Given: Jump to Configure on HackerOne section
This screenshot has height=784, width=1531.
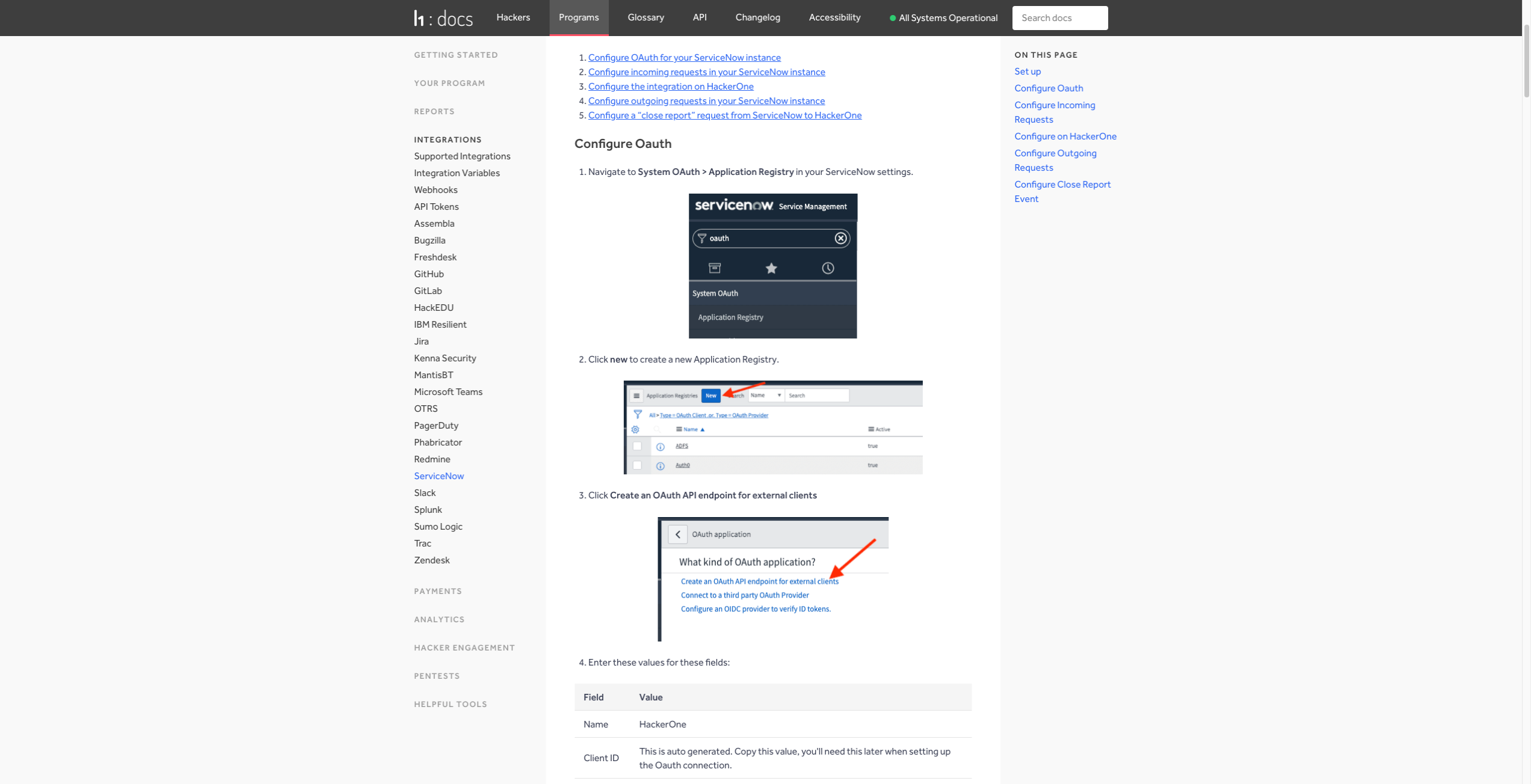Looking at the screenshot, I should [x=1065, y=136].
